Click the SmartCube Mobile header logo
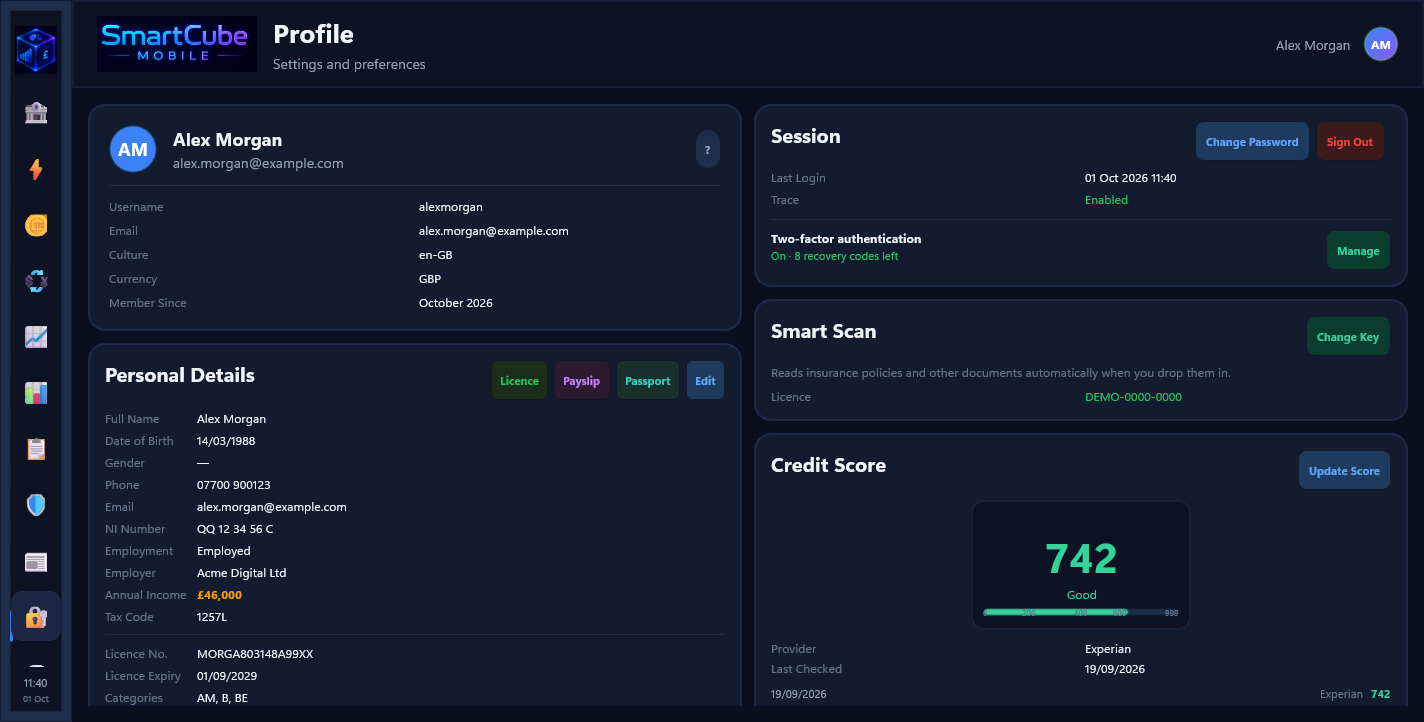Viewport: 1424px width, 722px height. pyautogui.click(x=176, y=44)
